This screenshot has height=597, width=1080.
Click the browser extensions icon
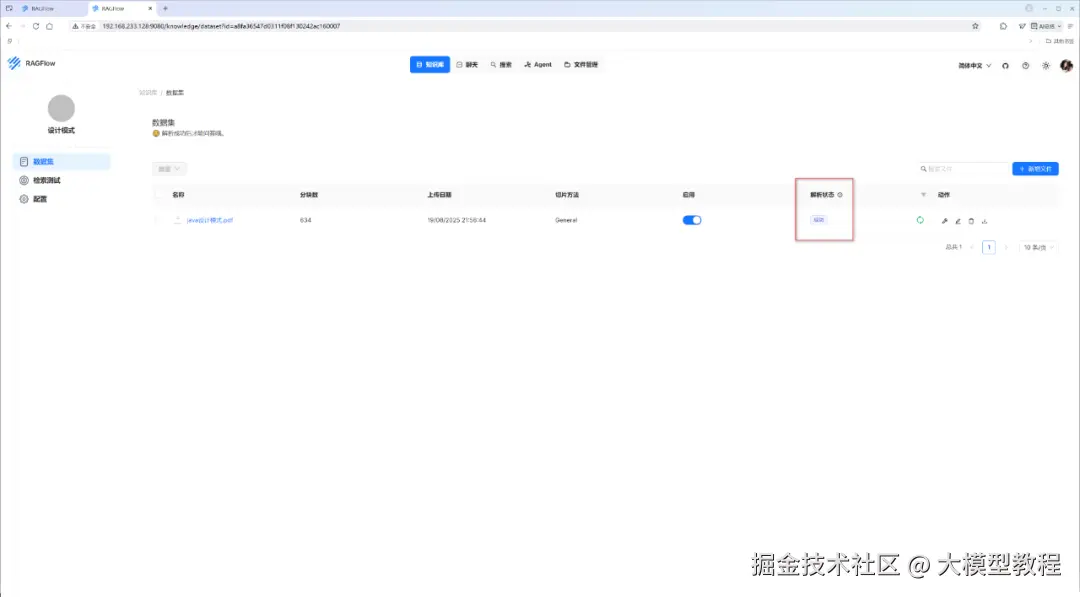click(x=1003, y=26)
